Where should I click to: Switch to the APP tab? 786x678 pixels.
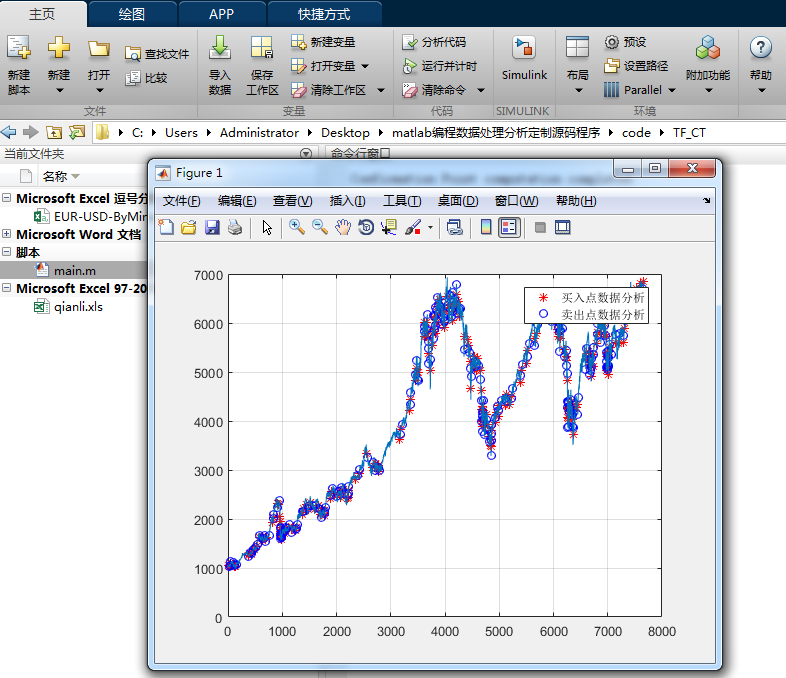click(222, 14)
